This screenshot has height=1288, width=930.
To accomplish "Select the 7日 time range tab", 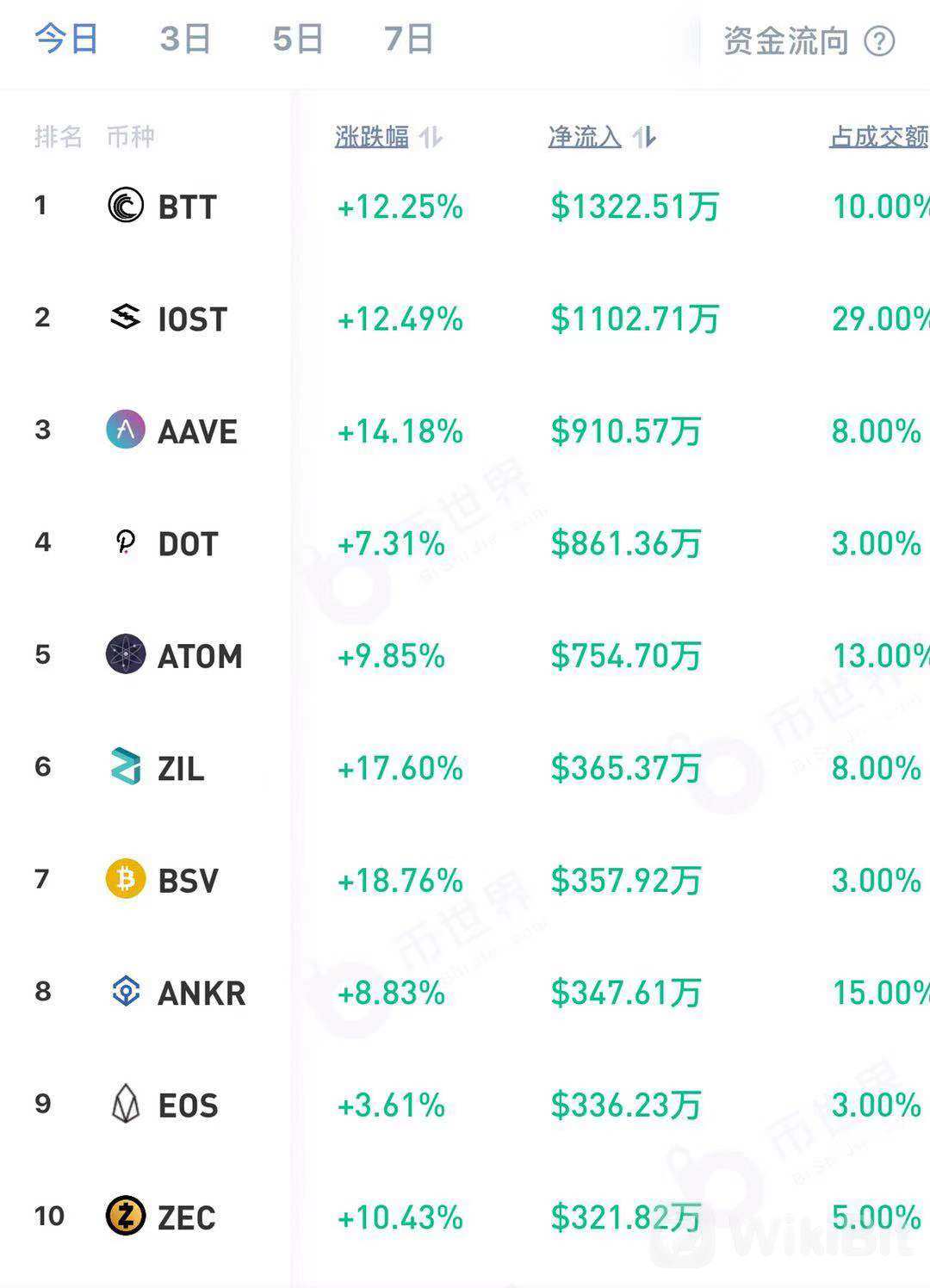I will click(409, 40).
